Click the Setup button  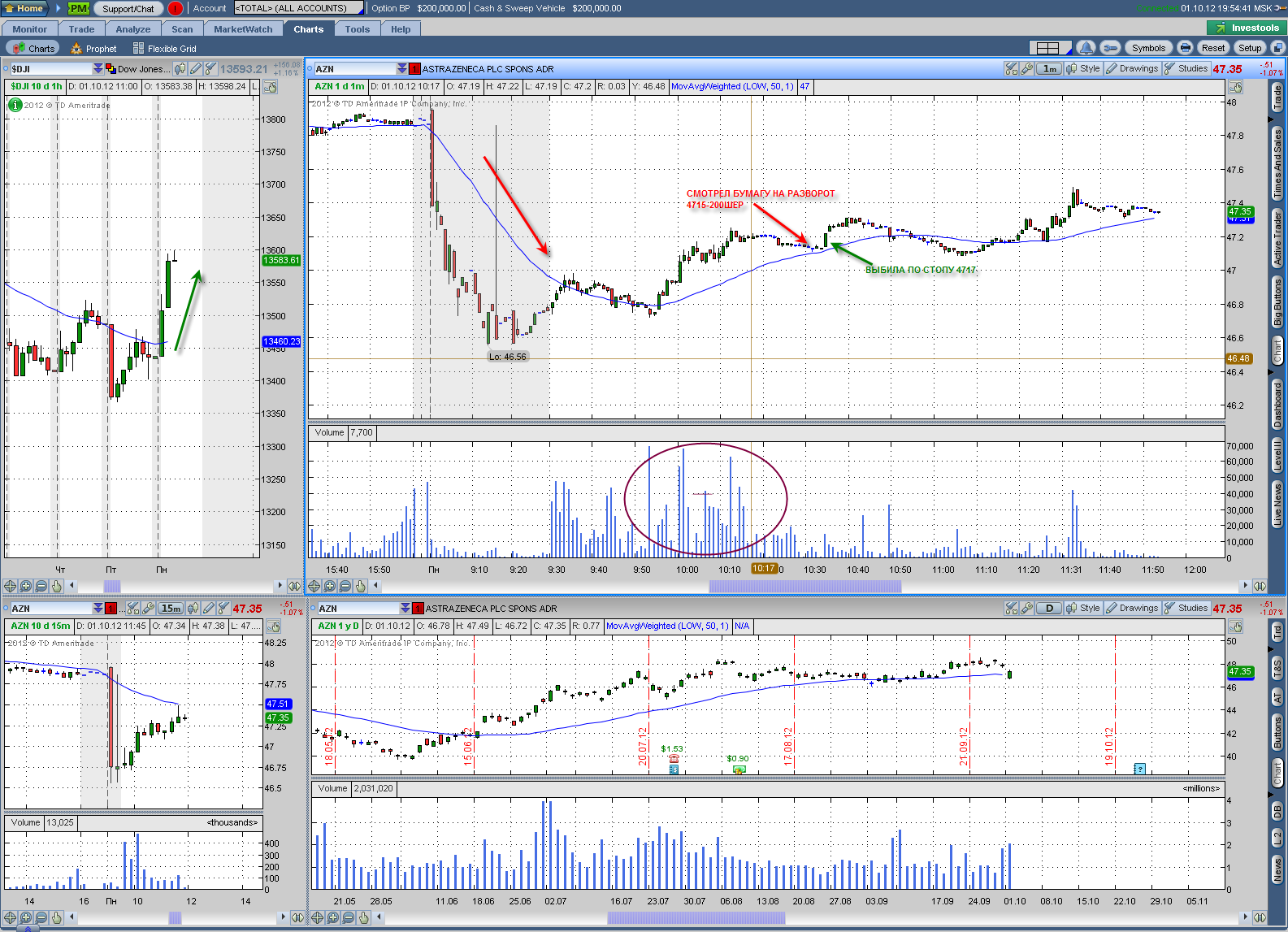coord(1251,48)
